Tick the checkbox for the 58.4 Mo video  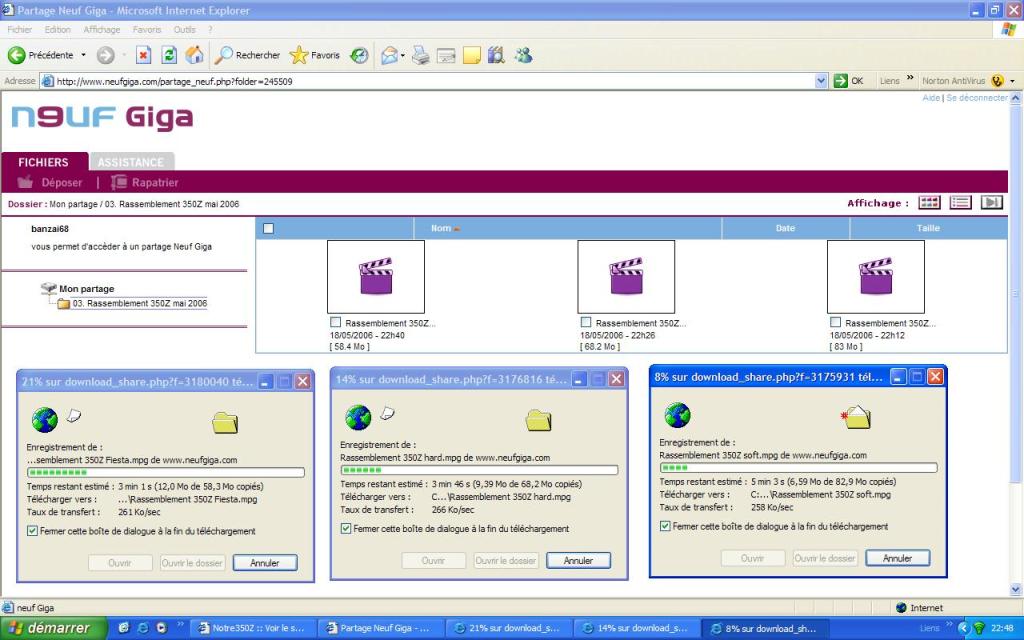(x=335, y=323)
